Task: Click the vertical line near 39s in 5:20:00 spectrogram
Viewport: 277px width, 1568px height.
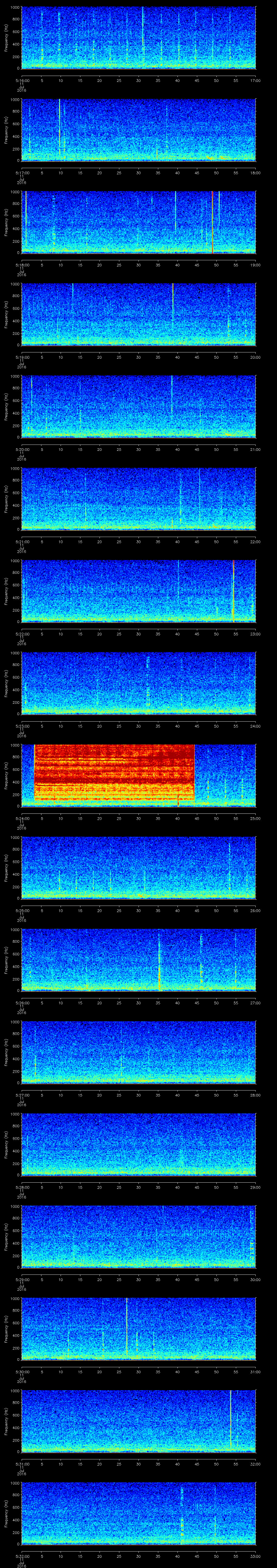Action: (172, 395)
